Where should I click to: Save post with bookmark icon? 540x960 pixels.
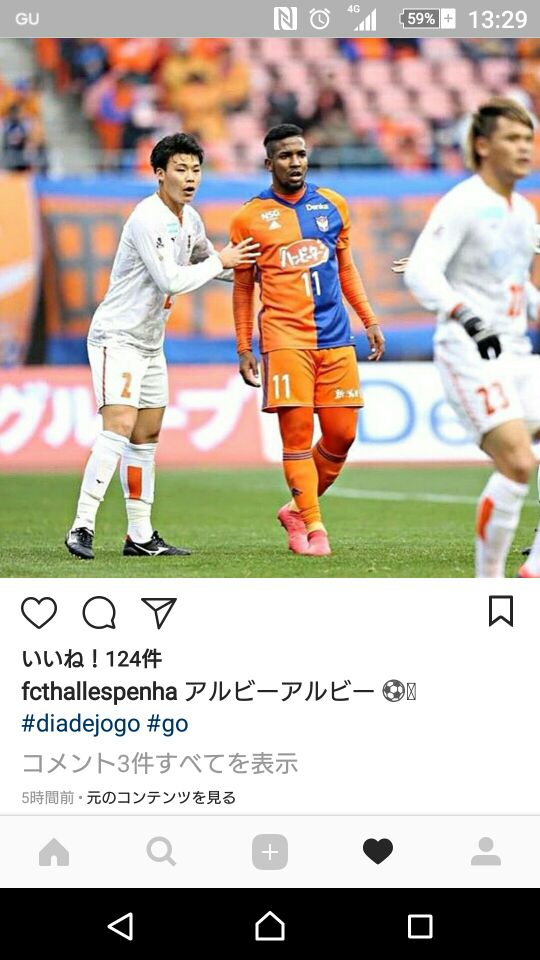(501, 611)
